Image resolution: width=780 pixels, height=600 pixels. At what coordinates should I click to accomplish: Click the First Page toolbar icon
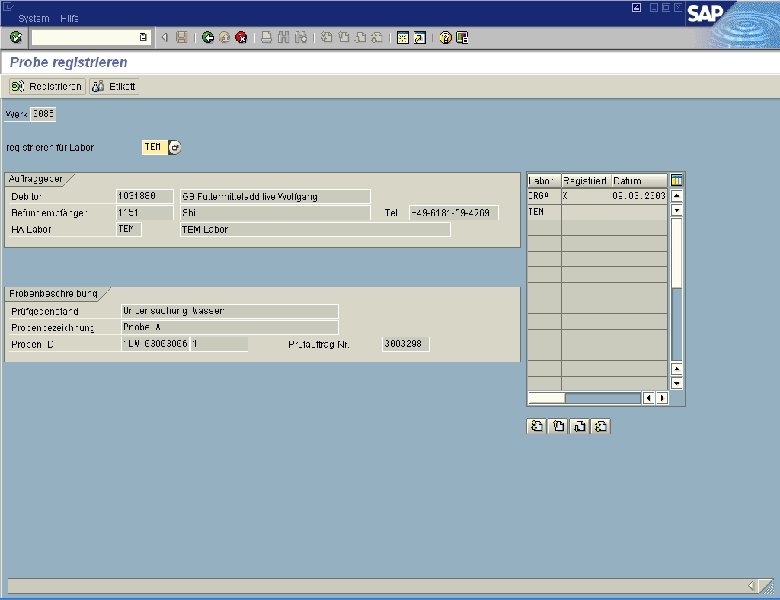[x=326, y=37]
